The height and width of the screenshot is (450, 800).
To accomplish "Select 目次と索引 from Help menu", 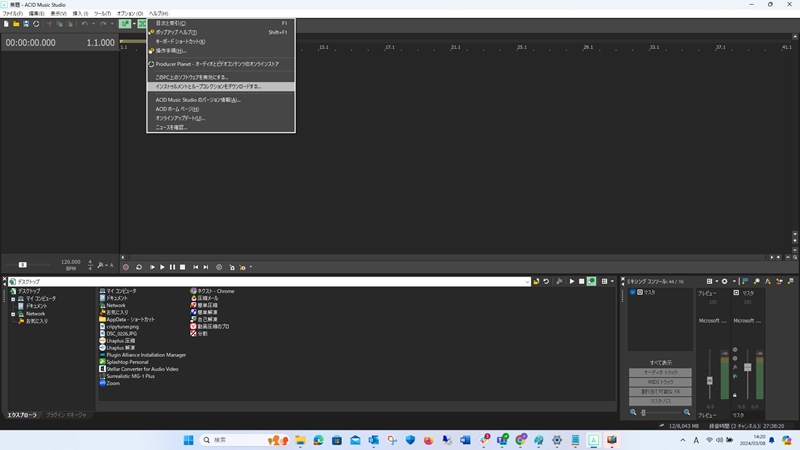I will coord(221,23).
